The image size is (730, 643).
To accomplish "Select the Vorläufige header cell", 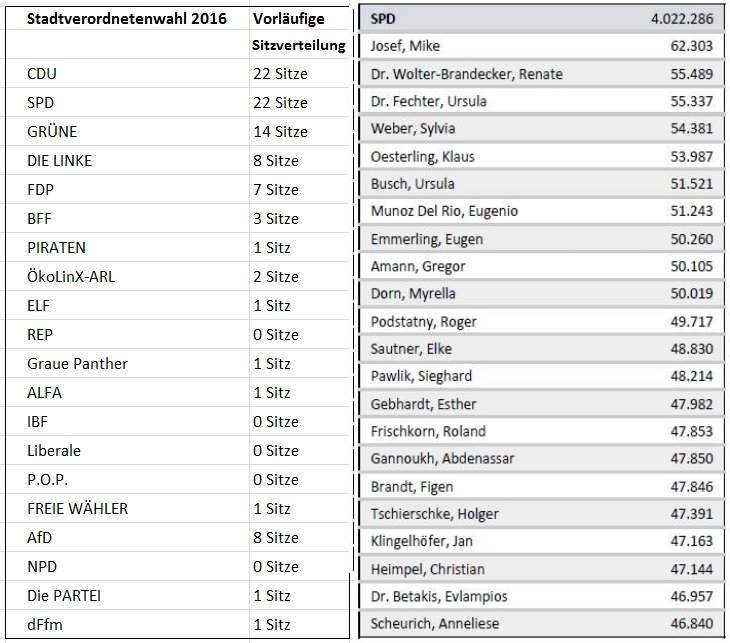I will tap(299, 19).
